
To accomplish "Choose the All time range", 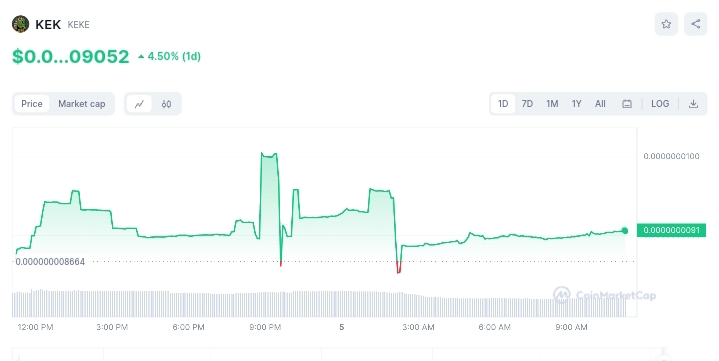I will (600, 104).
